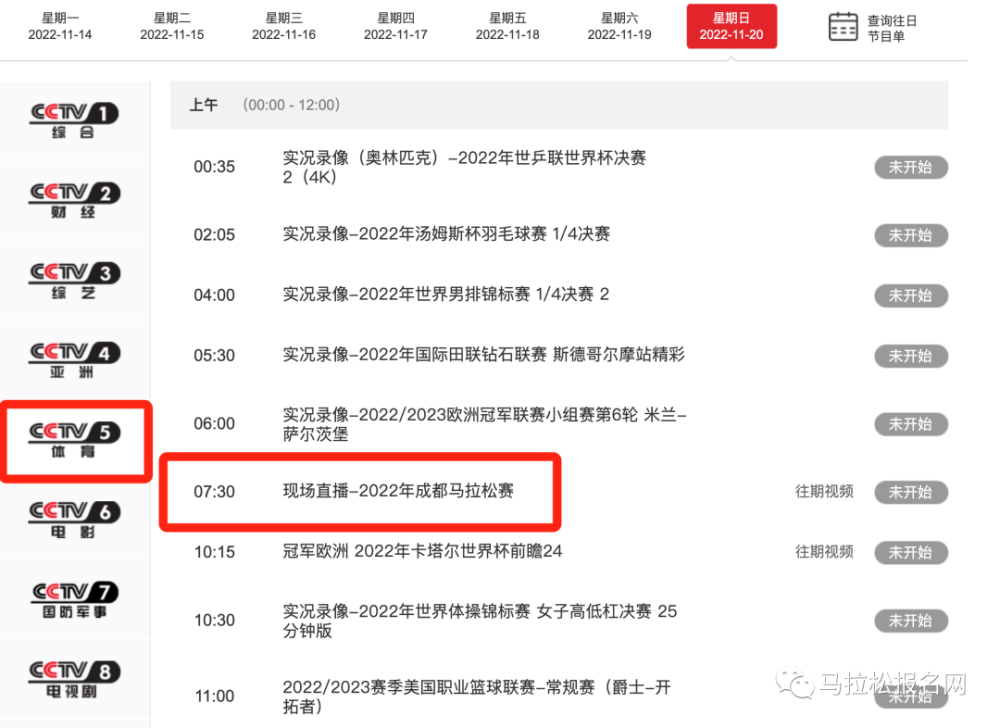The image size is (1000, 728).
Task: Select program 冠军欧洲 2022年卡塔尔世界杯前瞻24
Action: coord(422,551)
